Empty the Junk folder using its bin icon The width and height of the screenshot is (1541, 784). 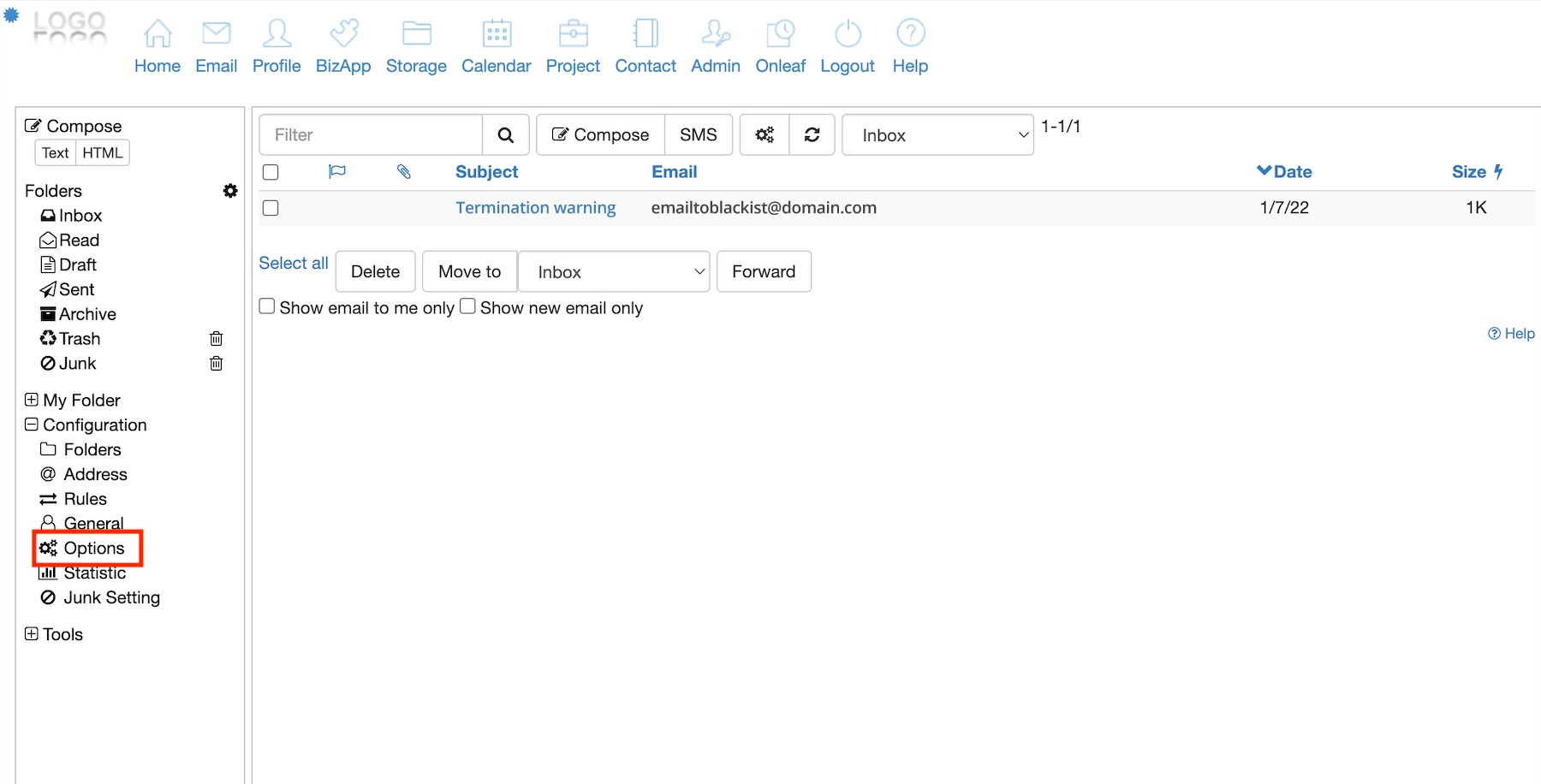(217, 364)
